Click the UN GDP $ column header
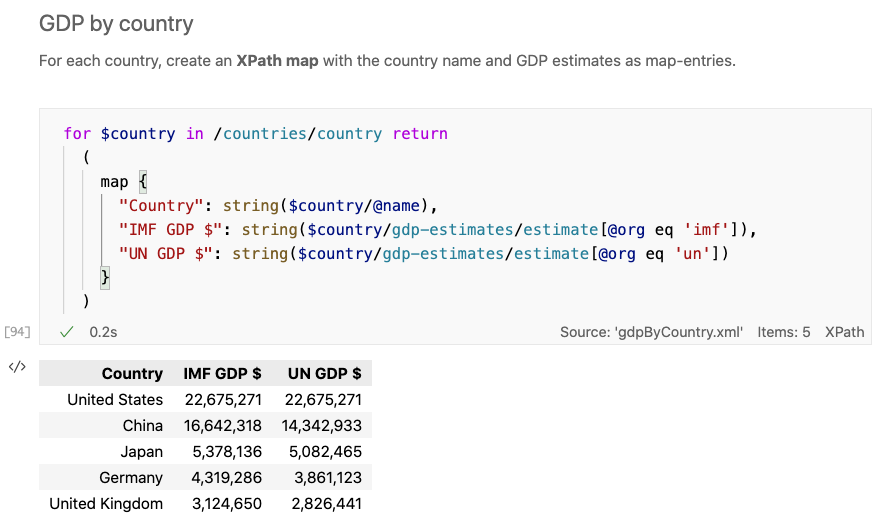Viewport: 882px width, 526px height. point(324,374)
